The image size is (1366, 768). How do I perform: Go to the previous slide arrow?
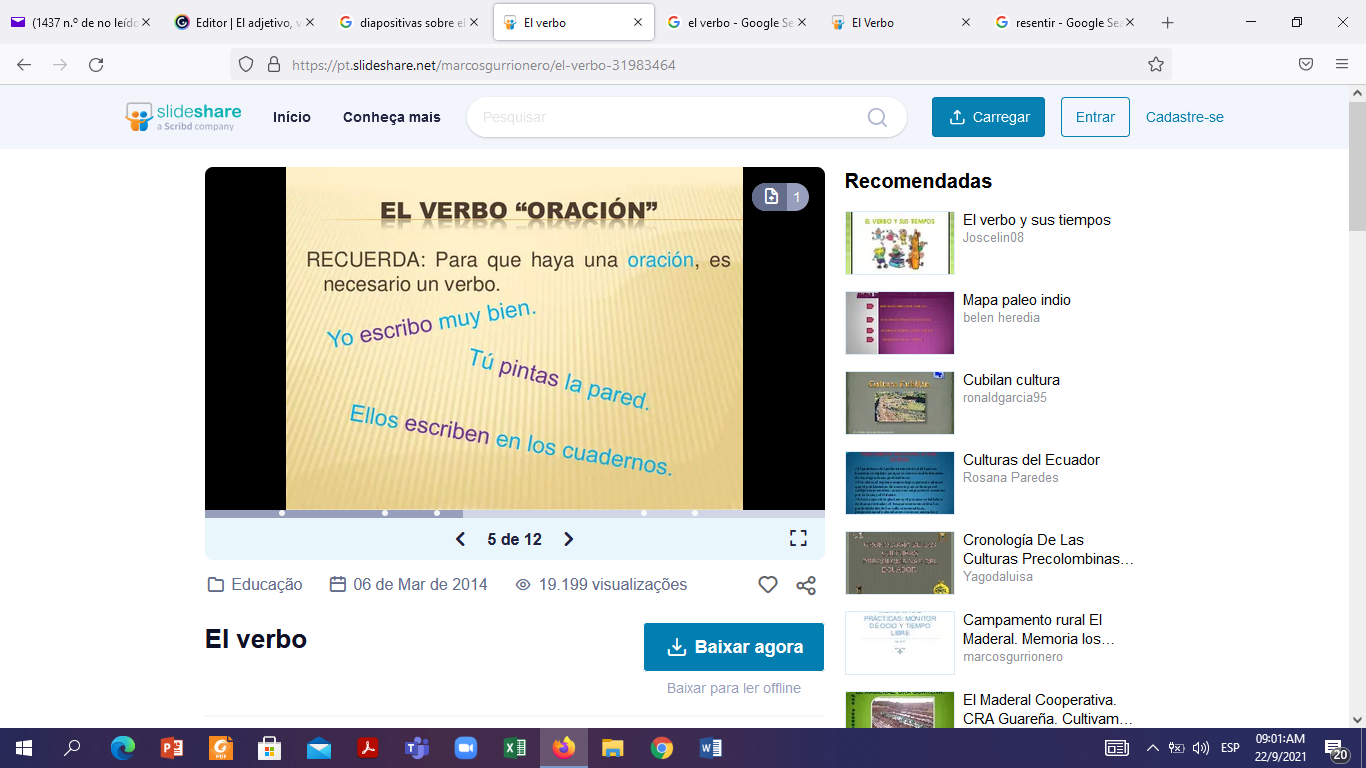pos(460,538)
